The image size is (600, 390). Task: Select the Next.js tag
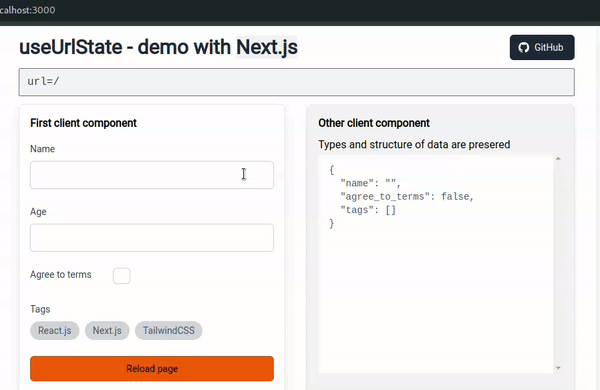107,330
